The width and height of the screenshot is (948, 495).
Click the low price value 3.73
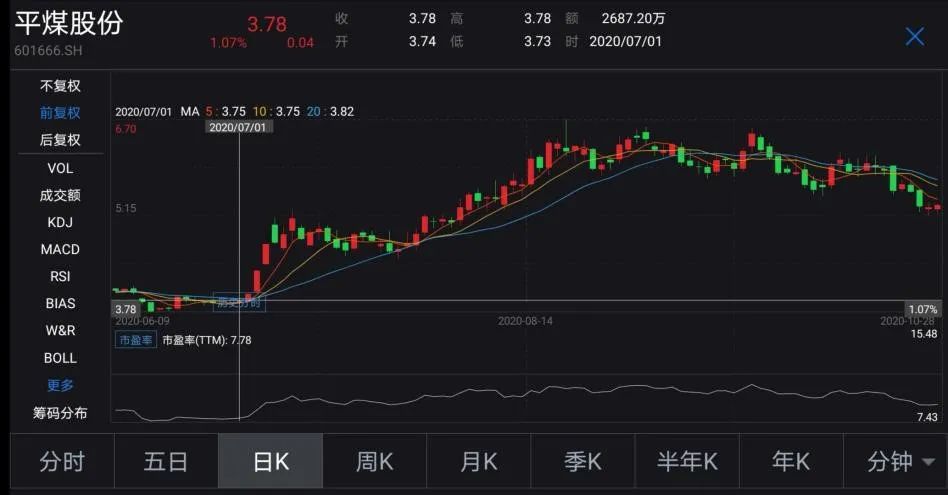pos(537,41)
